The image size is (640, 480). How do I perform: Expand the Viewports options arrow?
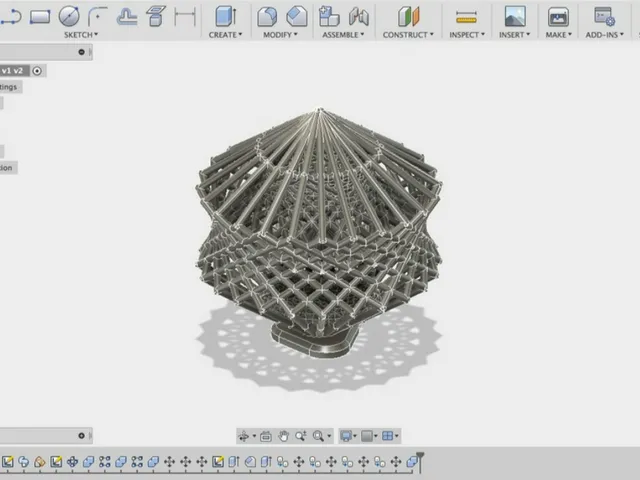(x=396, y=436)
